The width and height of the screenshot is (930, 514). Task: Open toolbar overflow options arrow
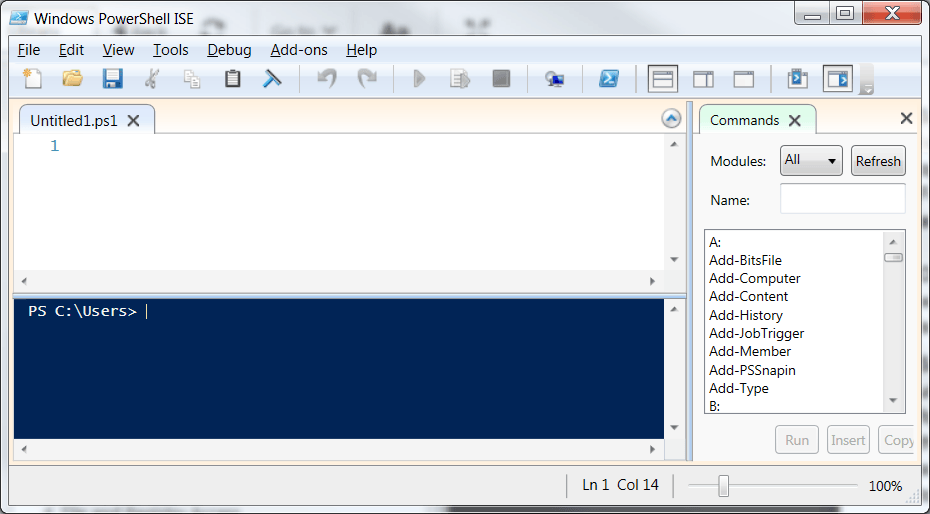[867, 89]
